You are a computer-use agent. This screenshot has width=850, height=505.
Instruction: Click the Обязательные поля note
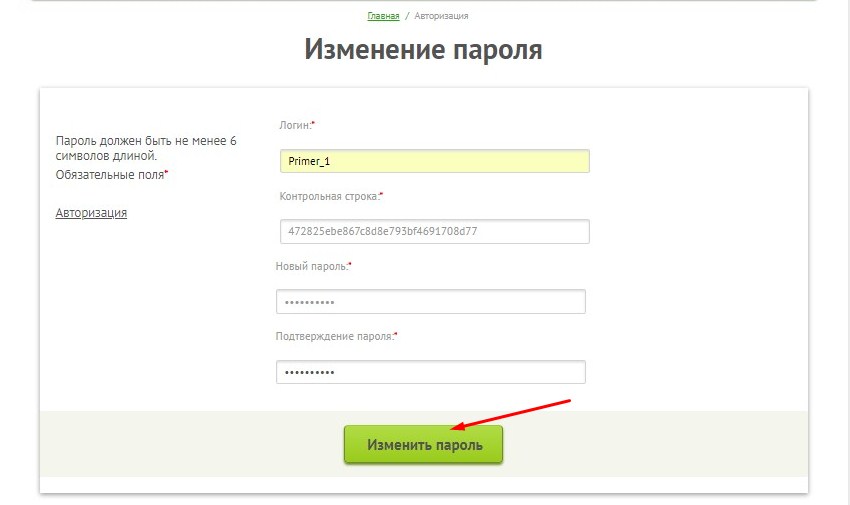coord(109,174)
